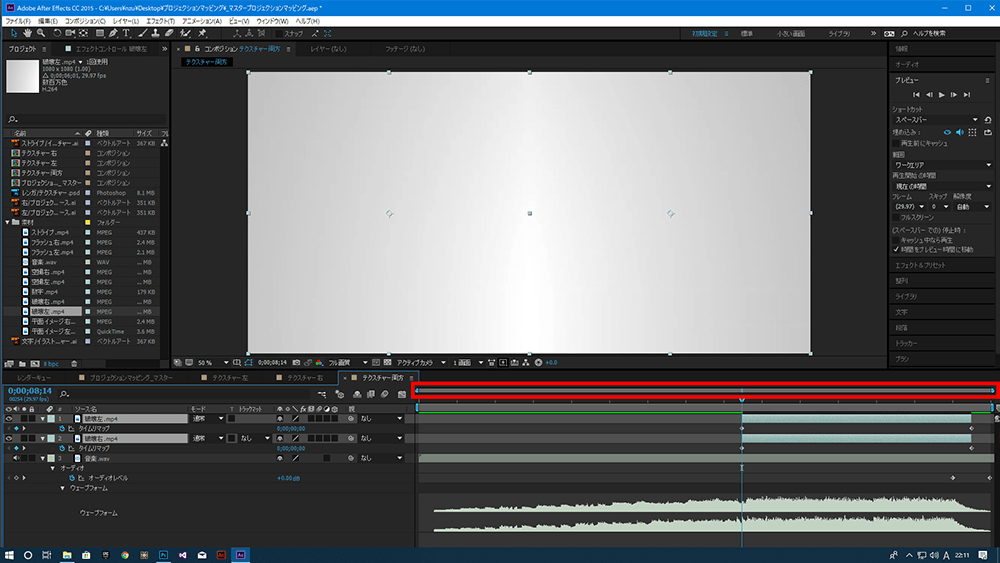Click the timeline current time display 0;00;08;14
The image size is (1000, 563).
29,390
